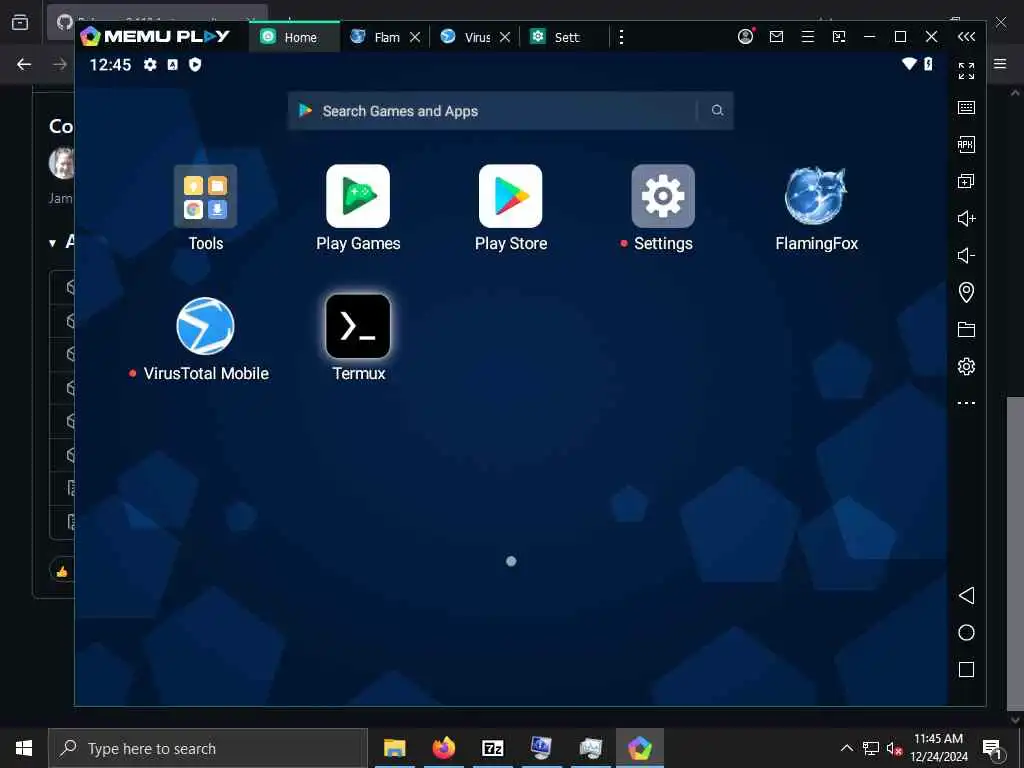Click the thumbs-up reaction in background page
This screenshot has height=768, width=1024.
coord(62,571)
